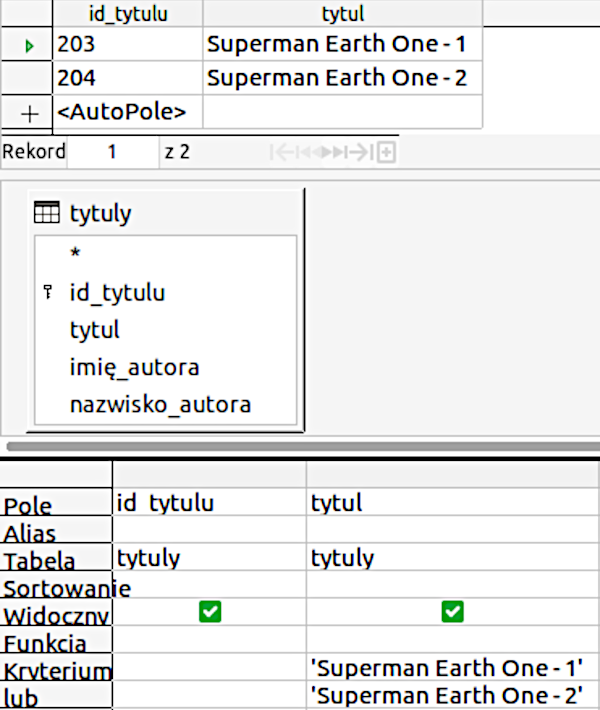Click Kryterium cell with 'Superman Earth One - 1'
Image resolution: width=600 pixels, height=710 pixels.
coord(446,667)
